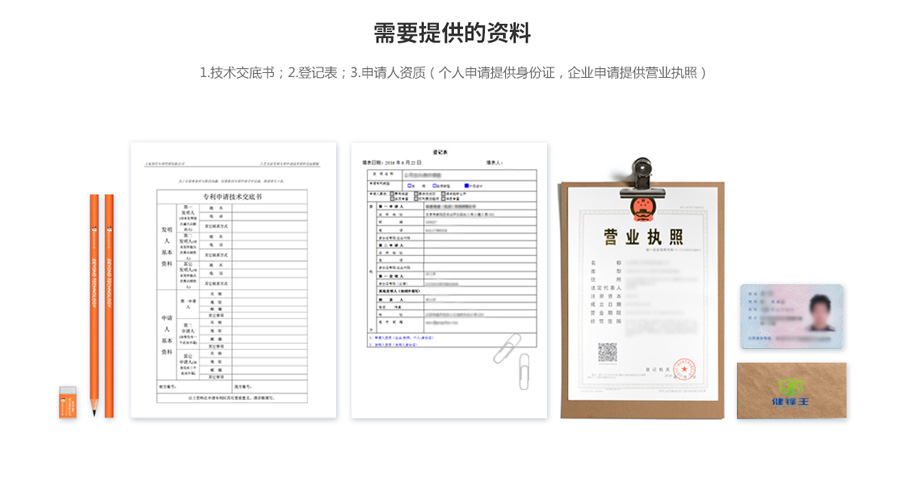The height and width of the screenshot is (479, 905).
Task: Open the blurred ID card image
Action: (791, 316)
